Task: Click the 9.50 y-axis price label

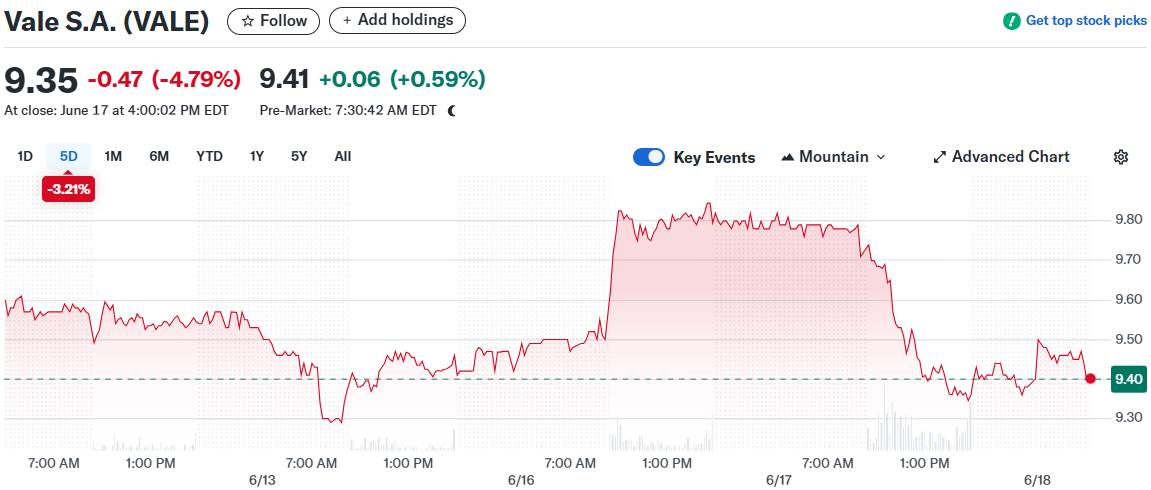Action: (x=1128, y=339)
